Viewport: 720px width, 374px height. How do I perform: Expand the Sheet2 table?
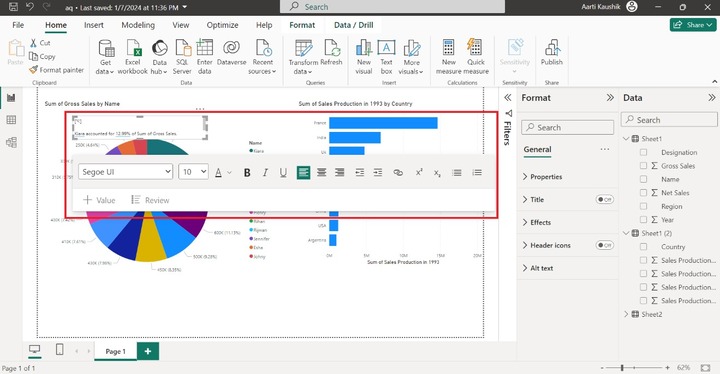pyautogui.click(x=626, y=314)
